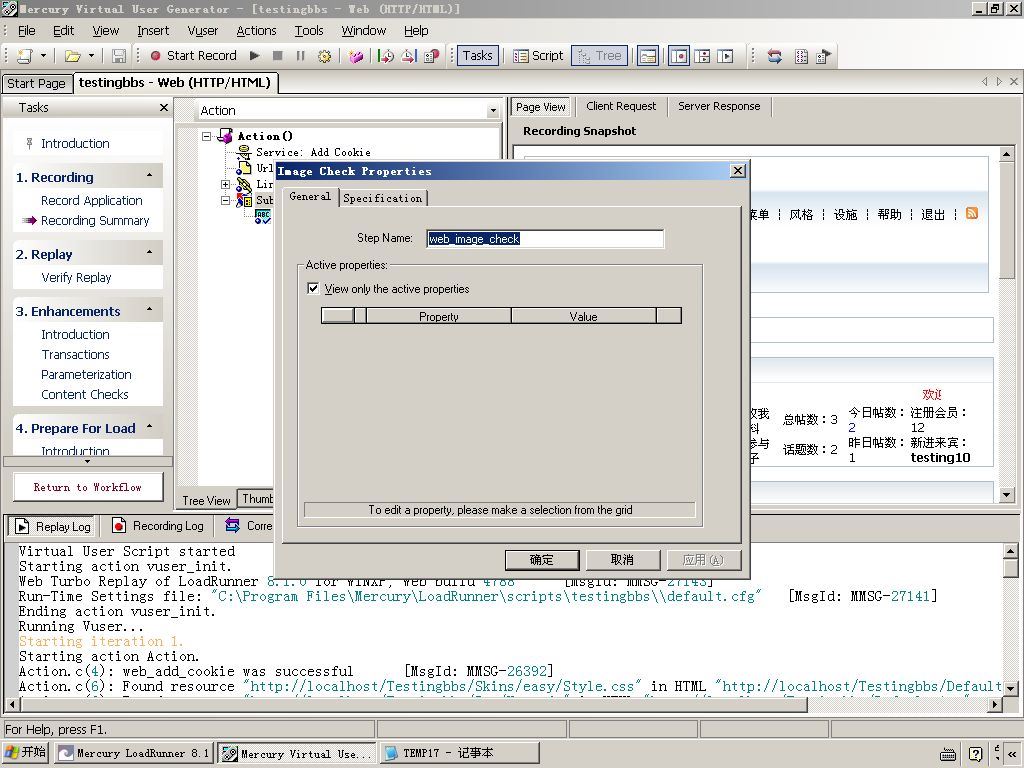Open the dropdown arrow beside New script icon

[x=43, y=56]
